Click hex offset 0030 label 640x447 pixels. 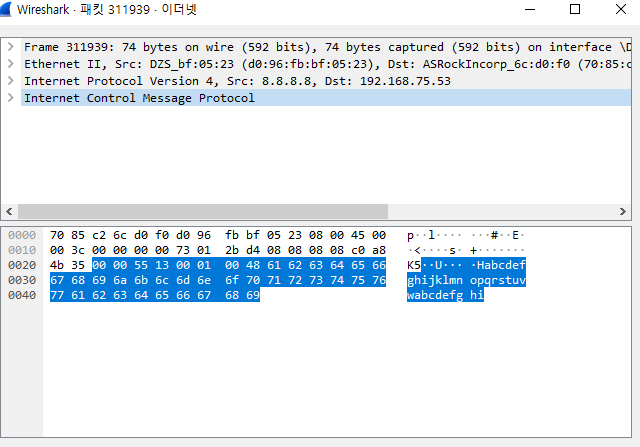pos(22,280)
